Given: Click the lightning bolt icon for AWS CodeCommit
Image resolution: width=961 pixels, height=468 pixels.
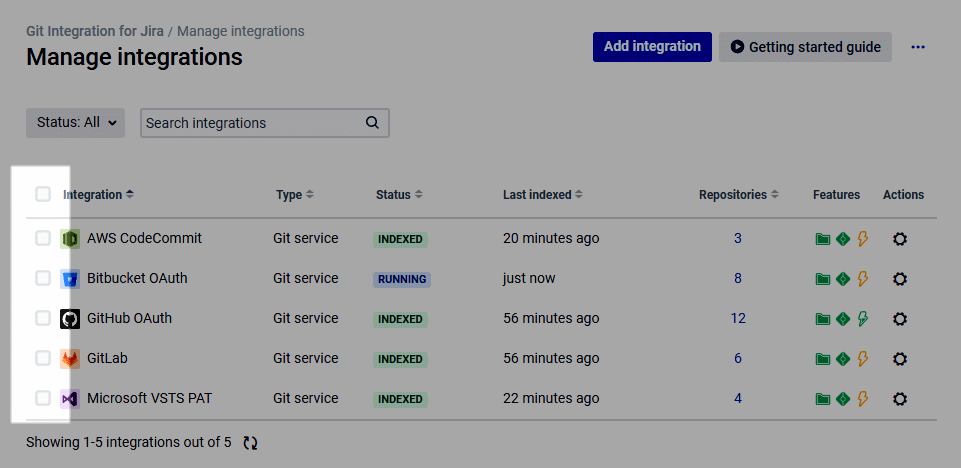Looking at the screenshot, I should (862, 239).
